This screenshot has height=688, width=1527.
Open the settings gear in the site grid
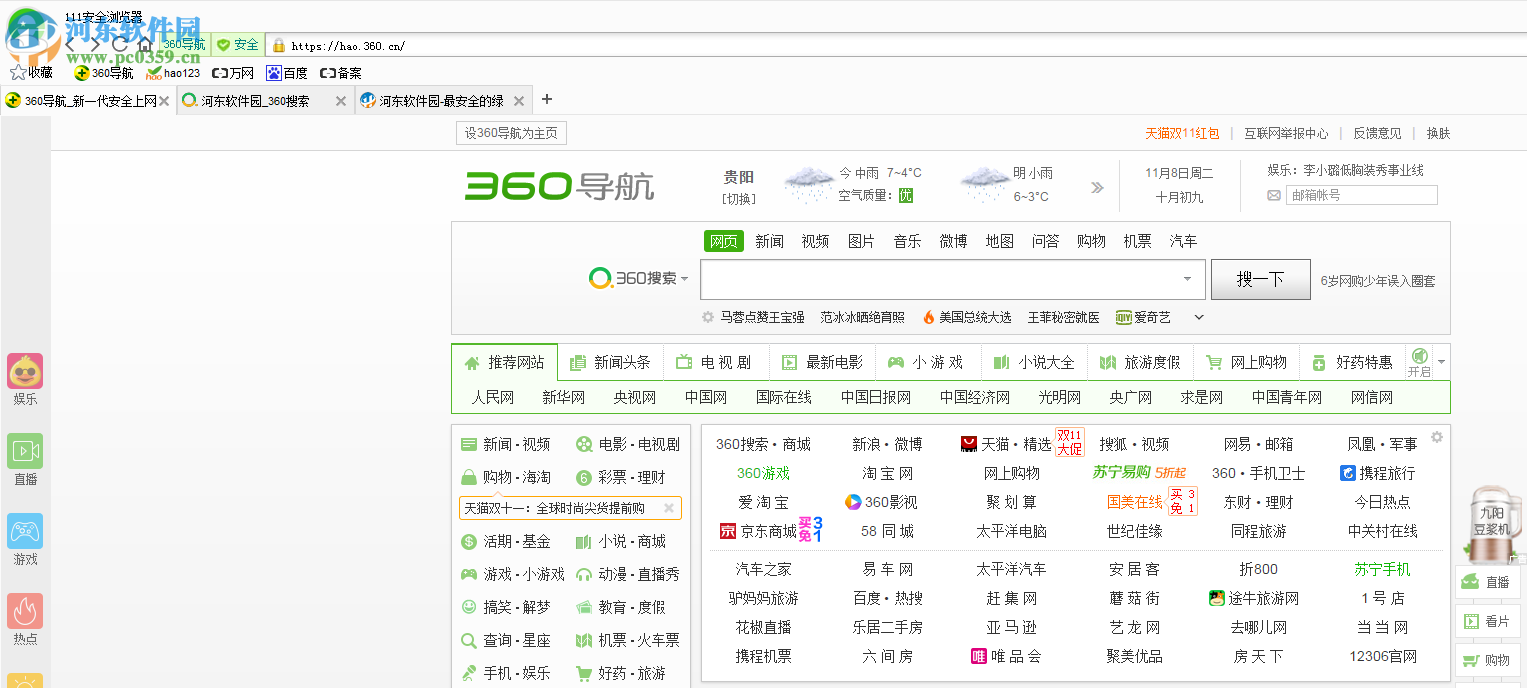(x=1436, y=437)
